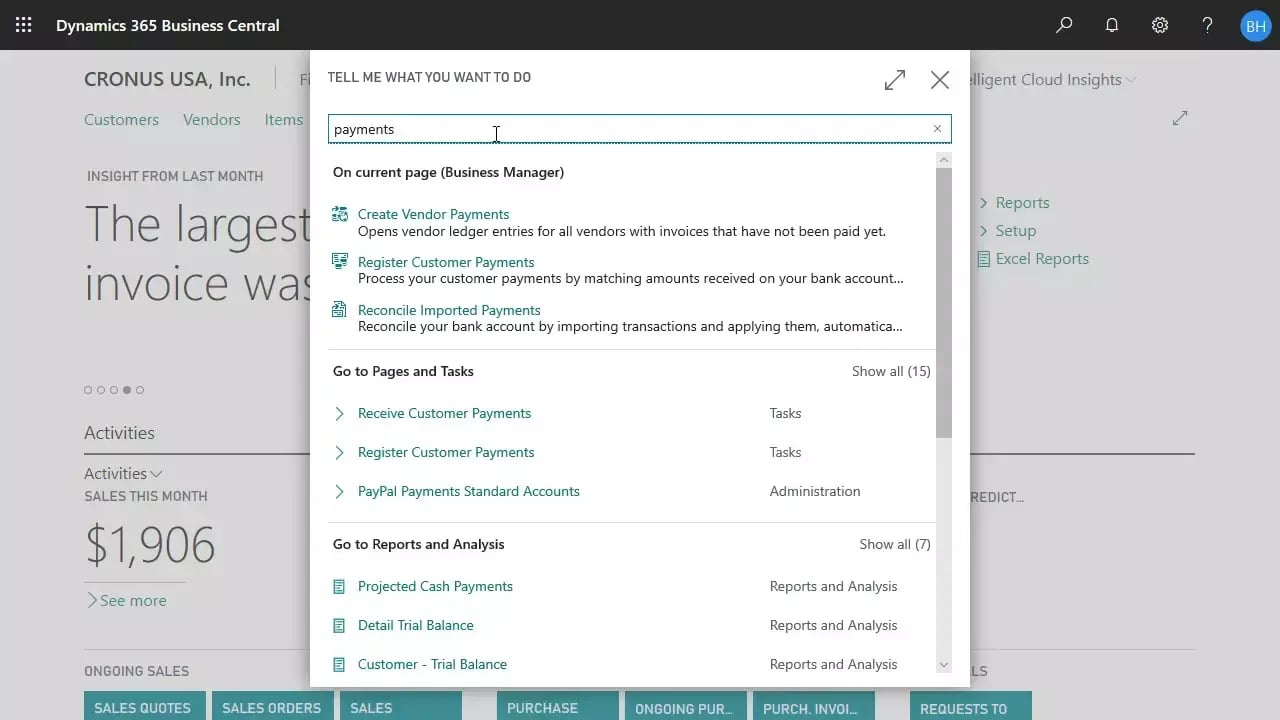Expand the Reports menu chevron

(984, 203)
